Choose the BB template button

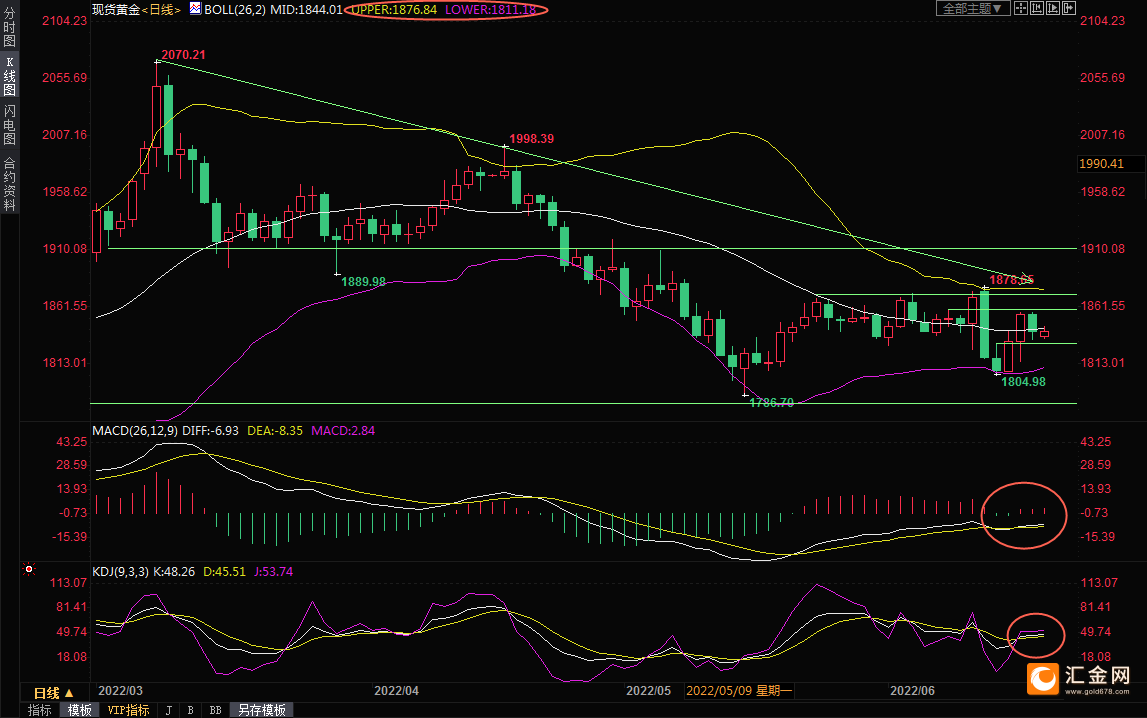tap(215, 710)
